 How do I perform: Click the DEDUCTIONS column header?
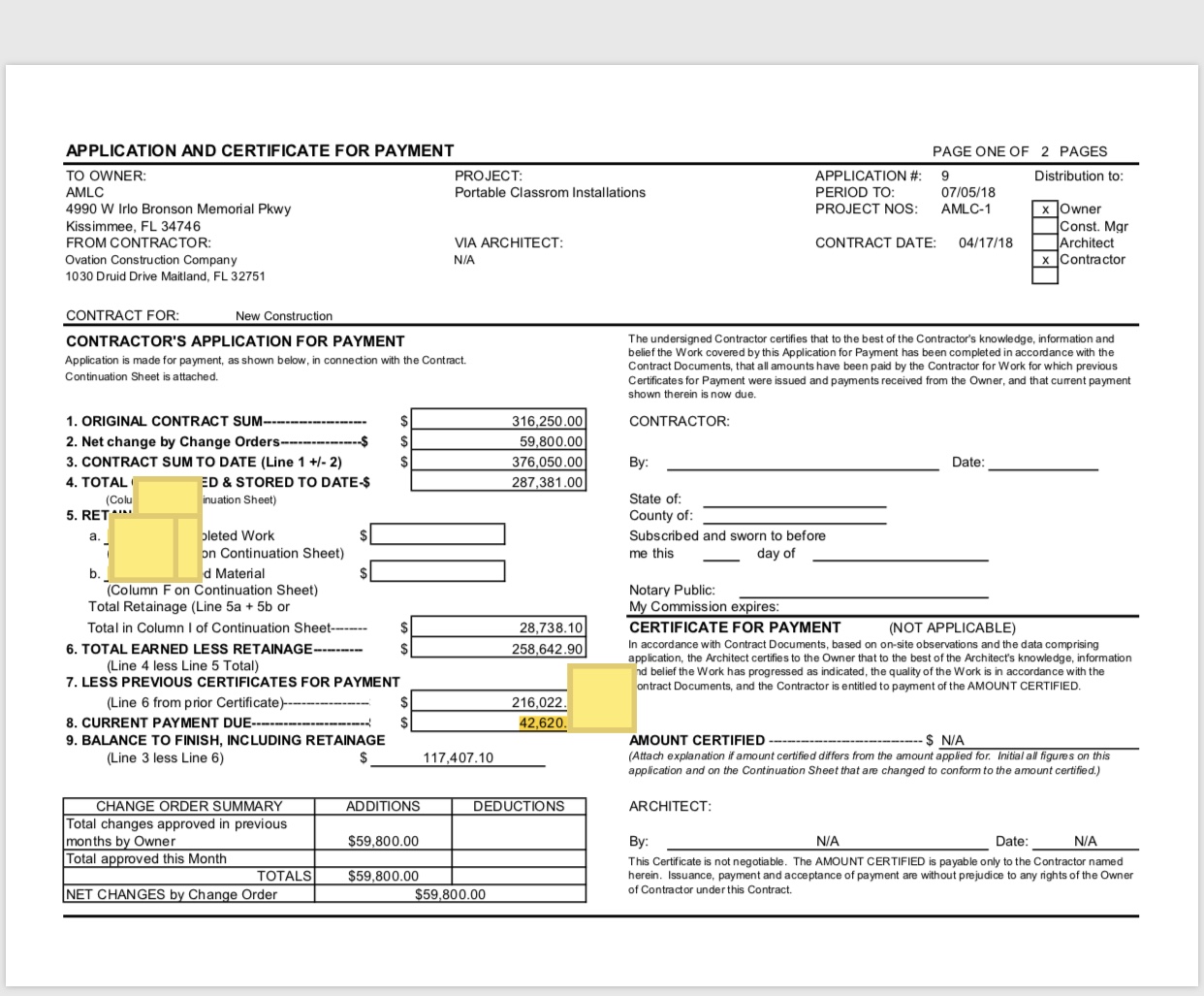(519, 806)
